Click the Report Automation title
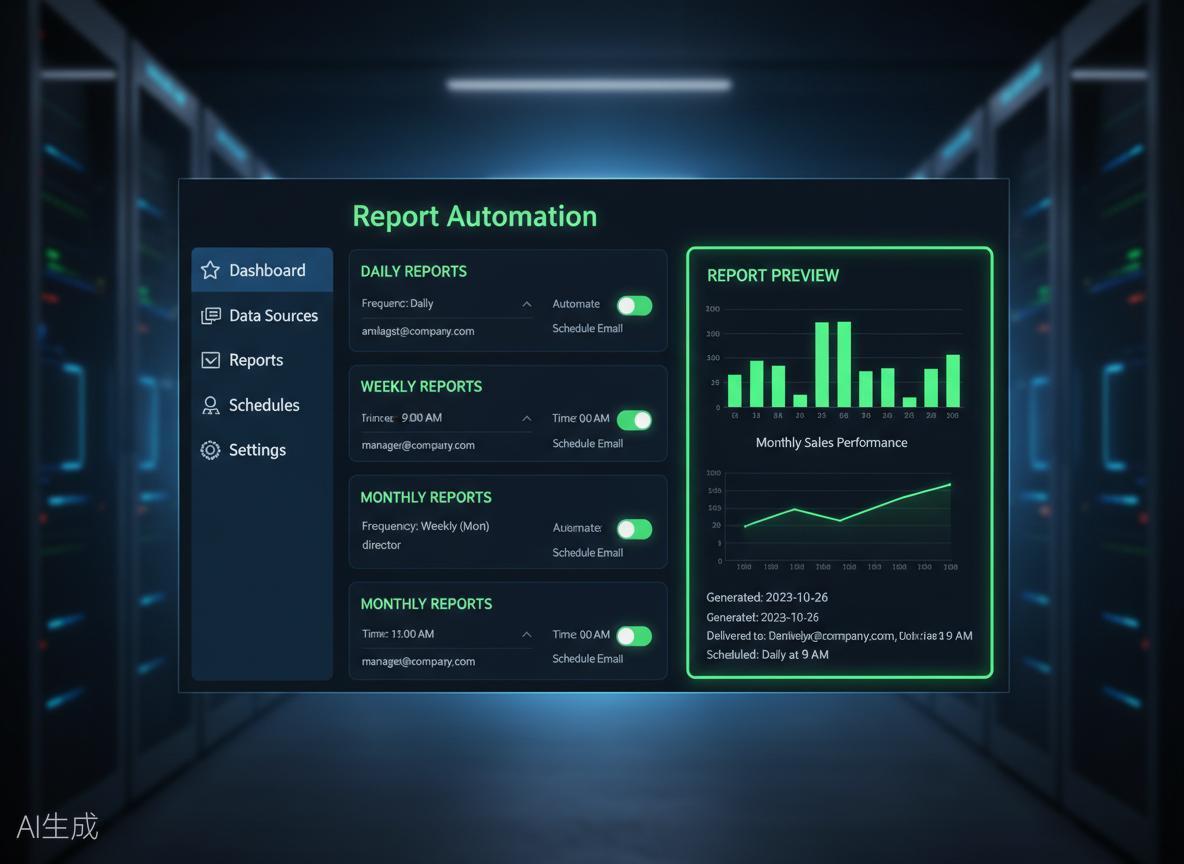The width and height of the screenshot is (1184, 864). (475, 217)
